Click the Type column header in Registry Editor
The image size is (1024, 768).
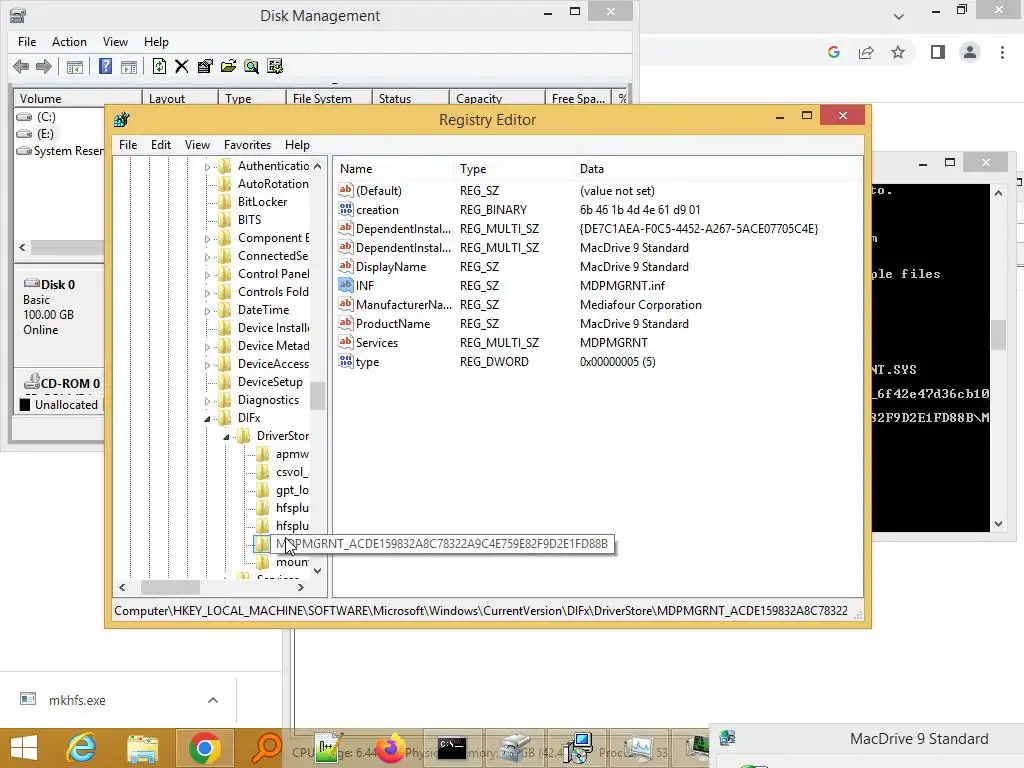(x=515, y=168)
